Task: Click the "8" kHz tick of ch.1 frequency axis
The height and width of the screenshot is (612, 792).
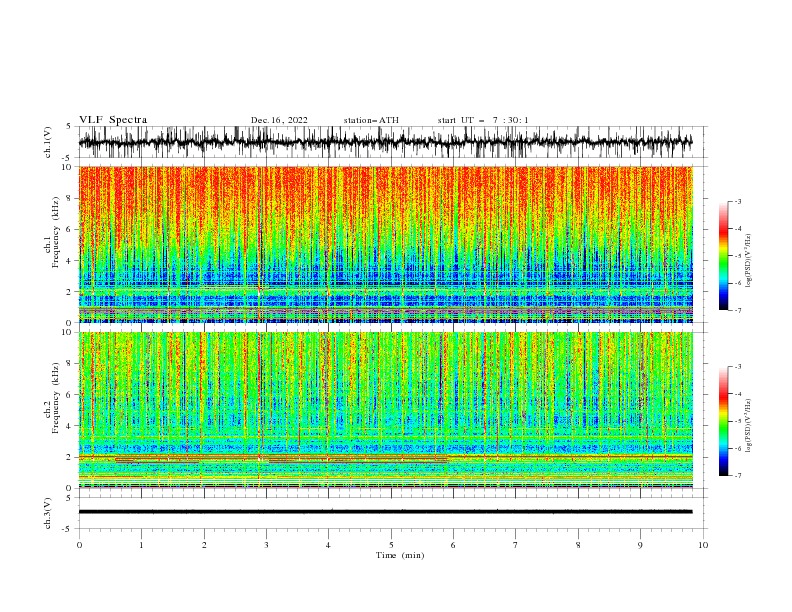Action: point(70,198)
